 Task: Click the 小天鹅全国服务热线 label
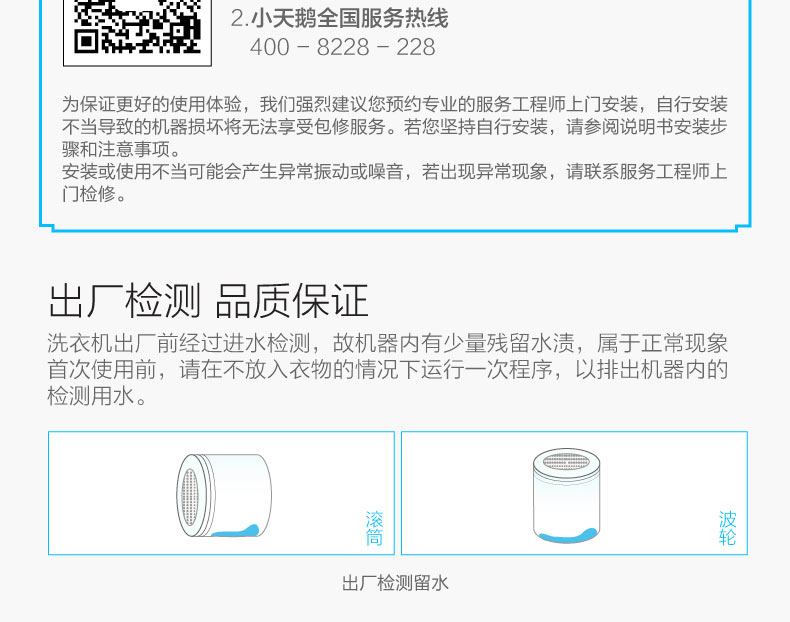[349, 19]
